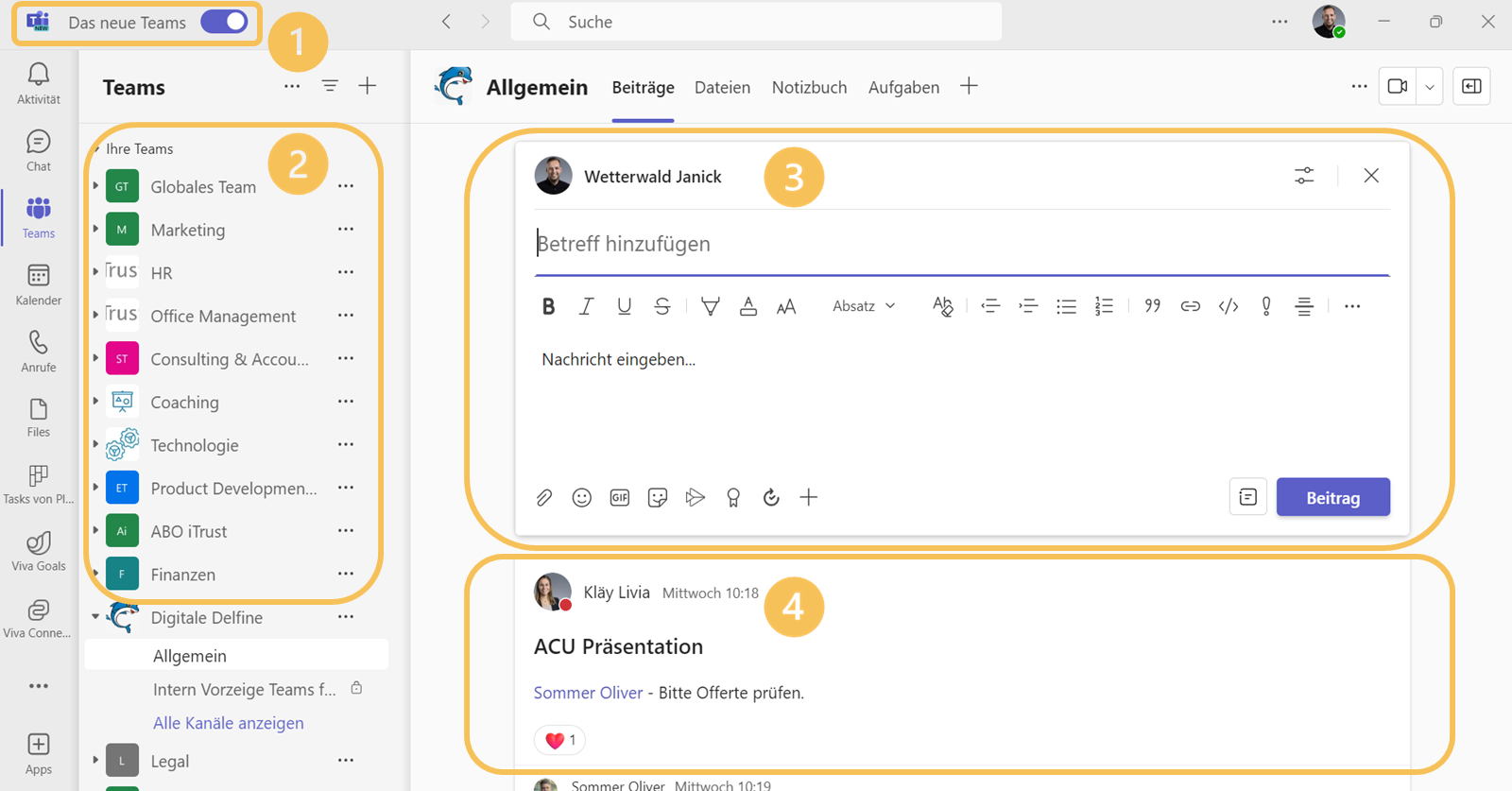Open the Aktivität bell icon
The height and width of the screenshot is (791, 1512).
coord(39,75)
